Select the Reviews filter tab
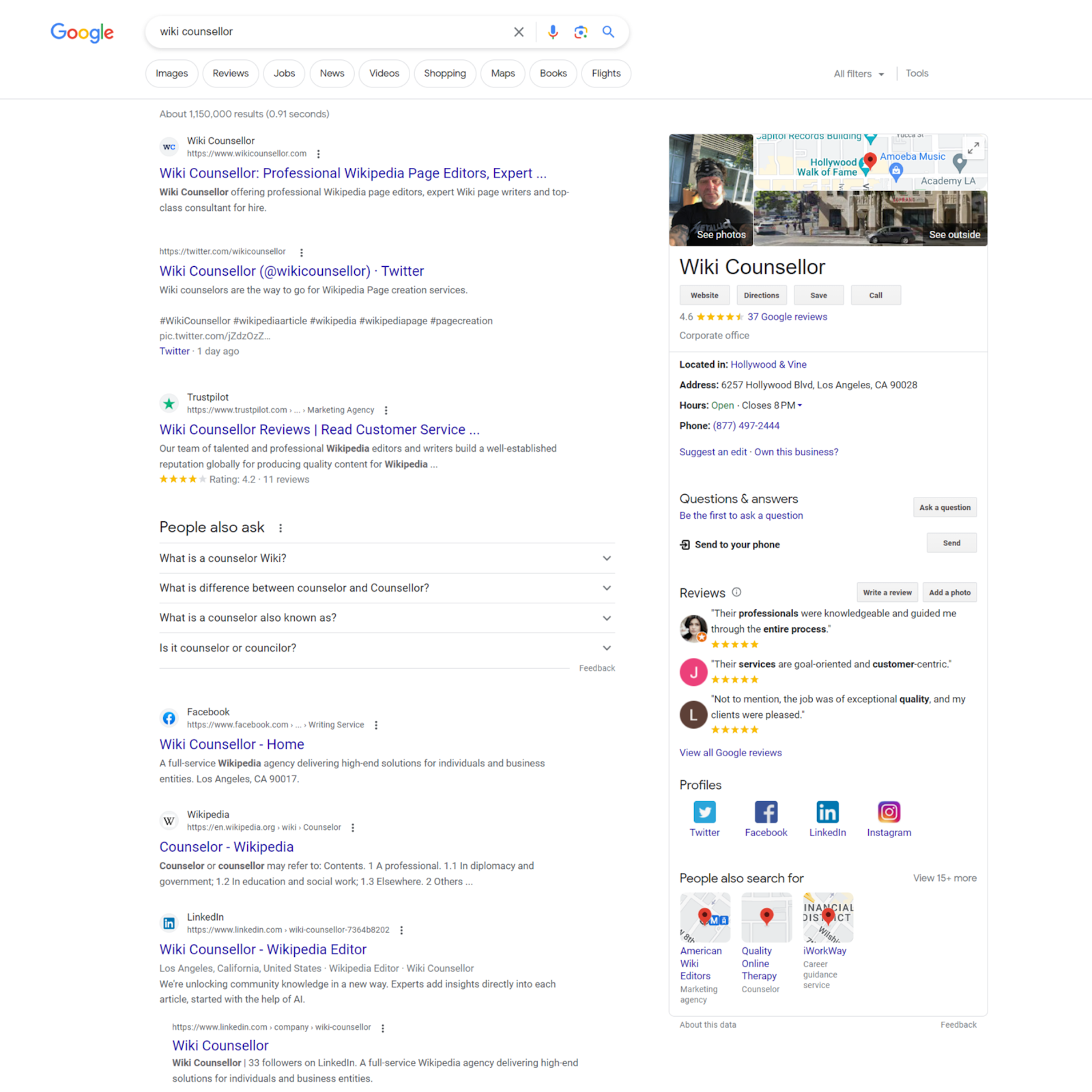The image size is (1092, 1092). point(231,74)
